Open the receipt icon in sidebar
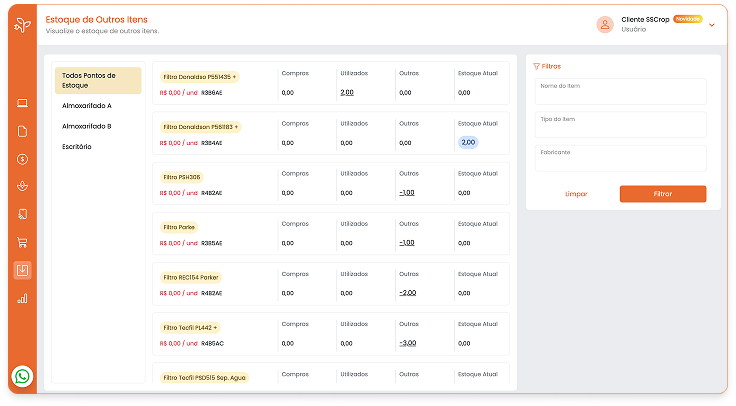 pyautogui.click(x=22, y=214)
